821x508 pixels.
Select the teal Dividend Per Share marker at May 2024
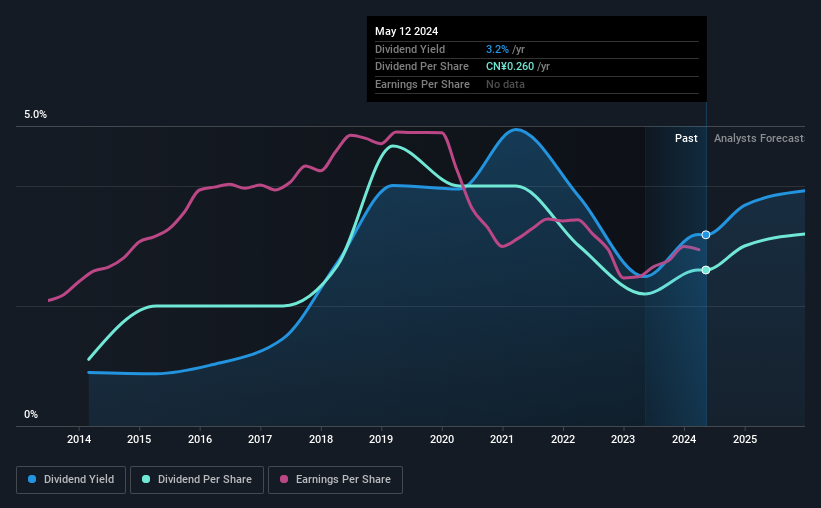[x=706, y=270]
